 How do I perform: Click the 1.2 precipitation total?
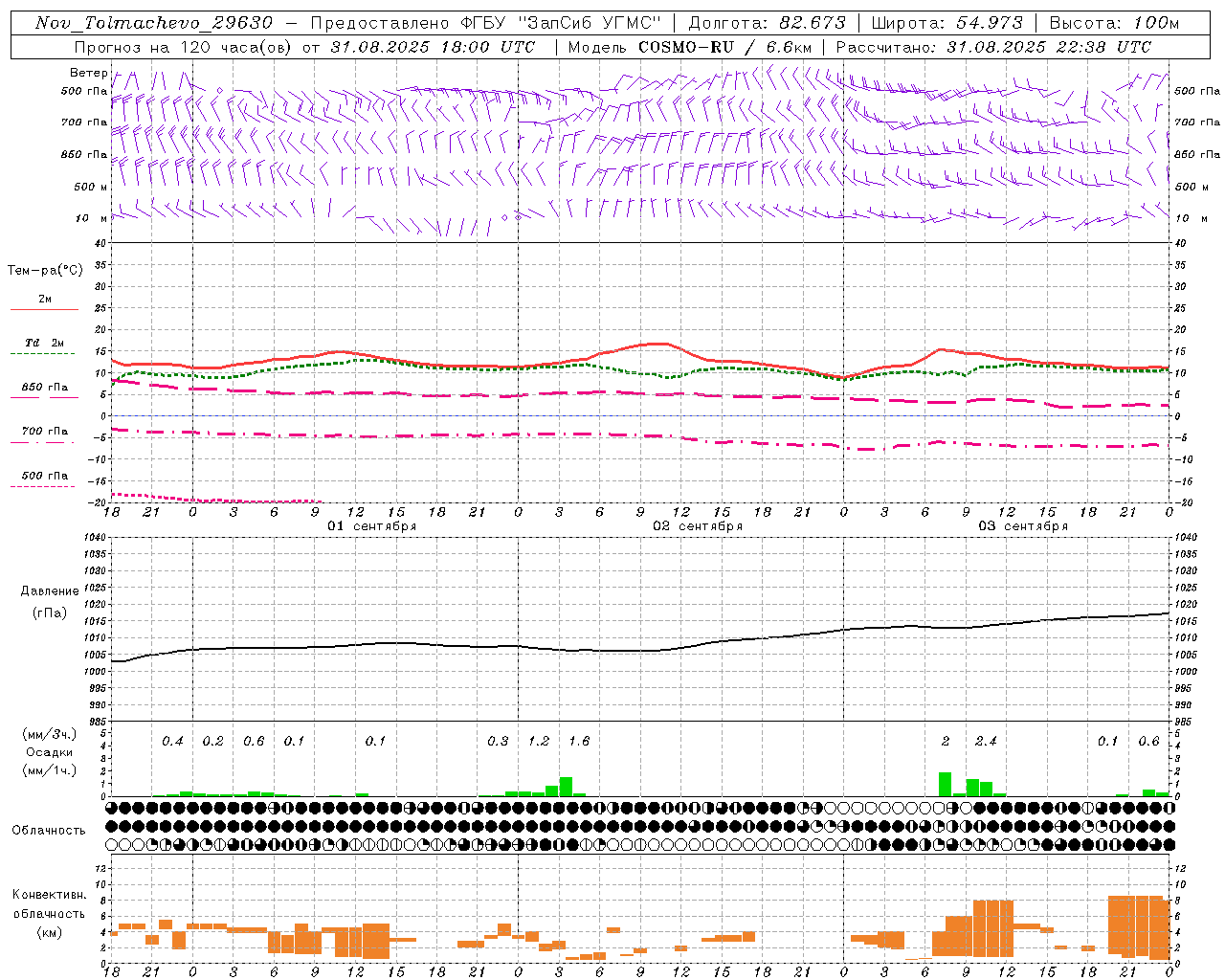pyautogui.click(x=539, y=741)
